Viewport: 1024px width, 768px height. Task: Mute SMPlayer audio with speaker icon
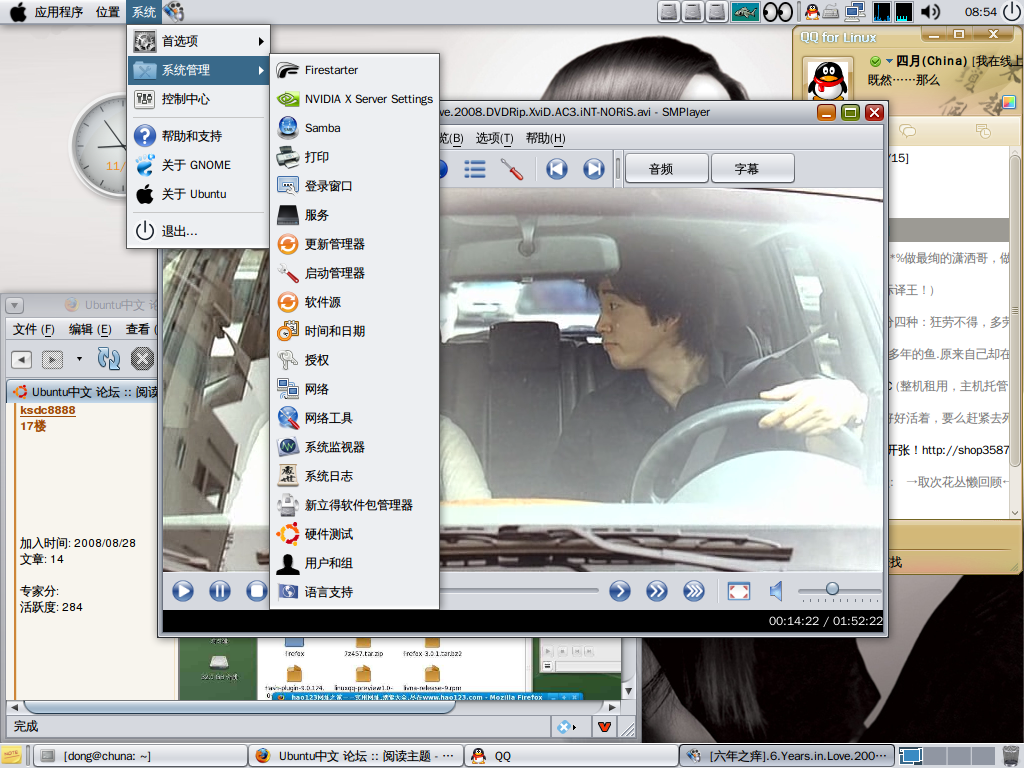[776, 592]
